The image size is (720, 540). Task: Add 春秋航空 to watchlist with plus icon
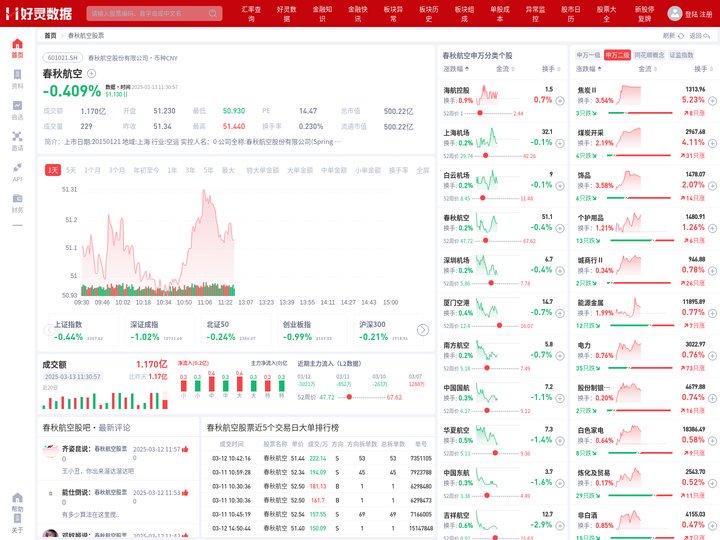click(91, 73)
